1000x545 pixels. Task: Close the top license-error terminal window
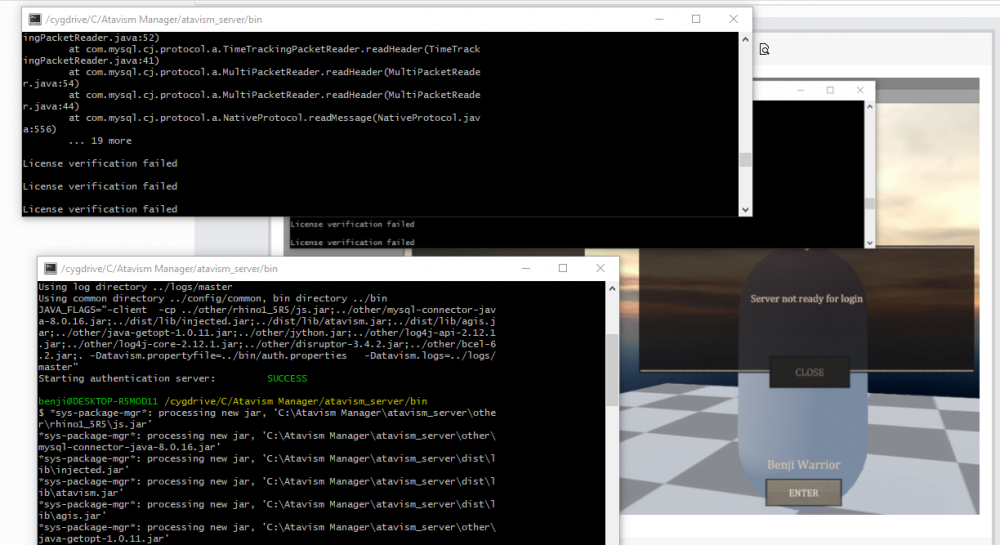734,19
